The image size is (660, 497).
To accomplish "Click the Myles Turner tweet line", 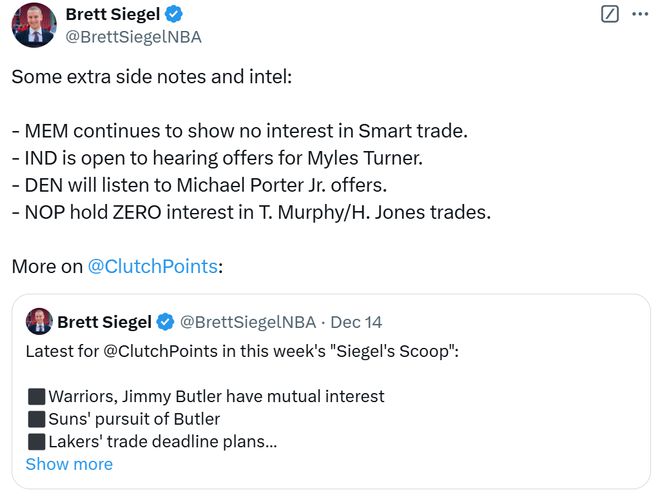I will pyautogui.click(x=217, y=158).
